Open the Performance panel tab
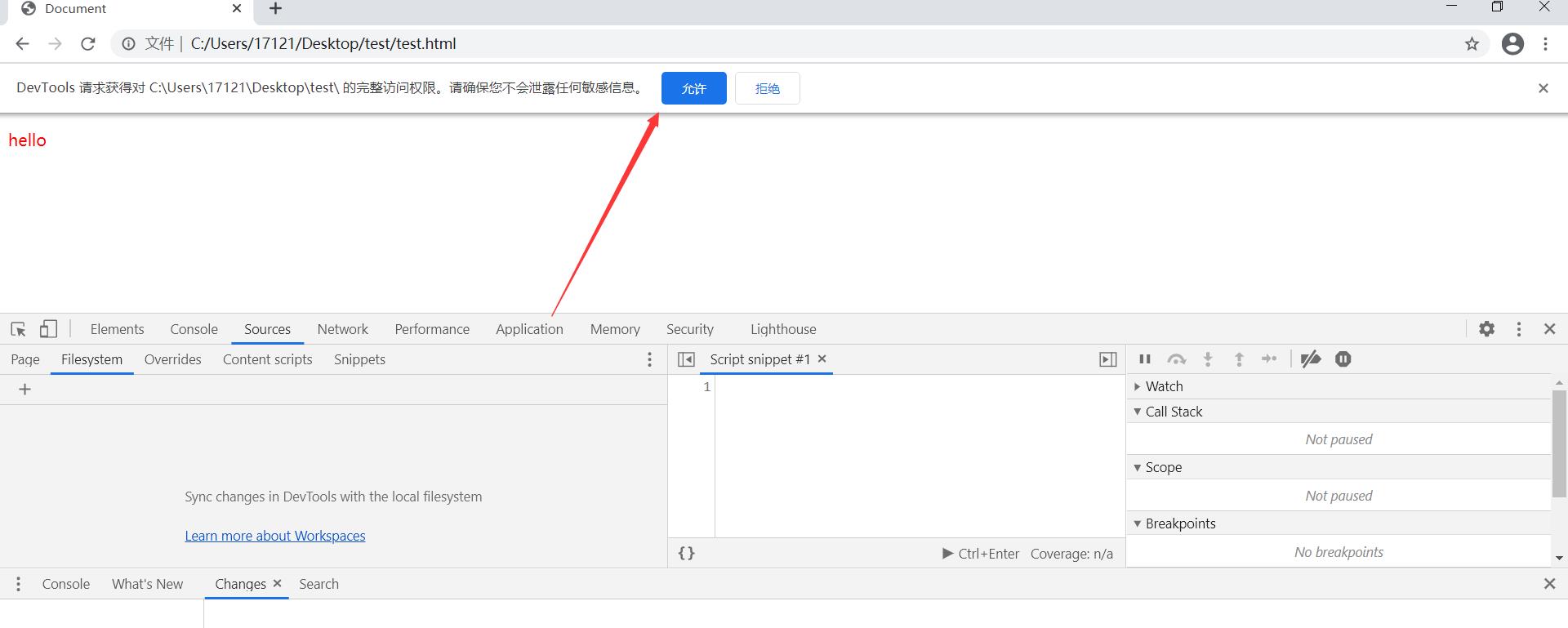This screenshot has width=1568, height=628. [x=432, y=329]
